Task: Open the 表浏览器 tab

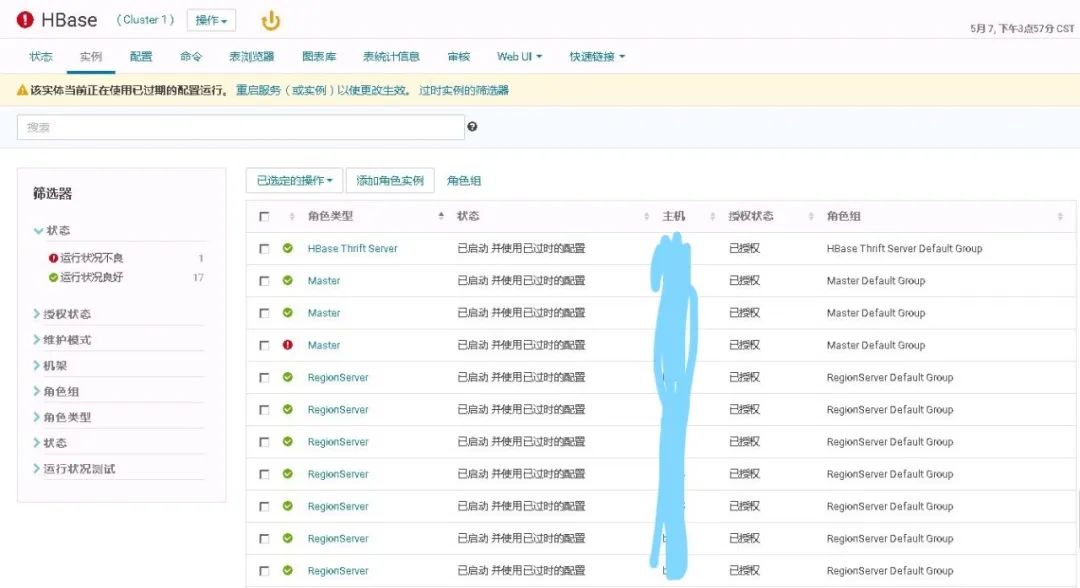Action: coord(251,56)
